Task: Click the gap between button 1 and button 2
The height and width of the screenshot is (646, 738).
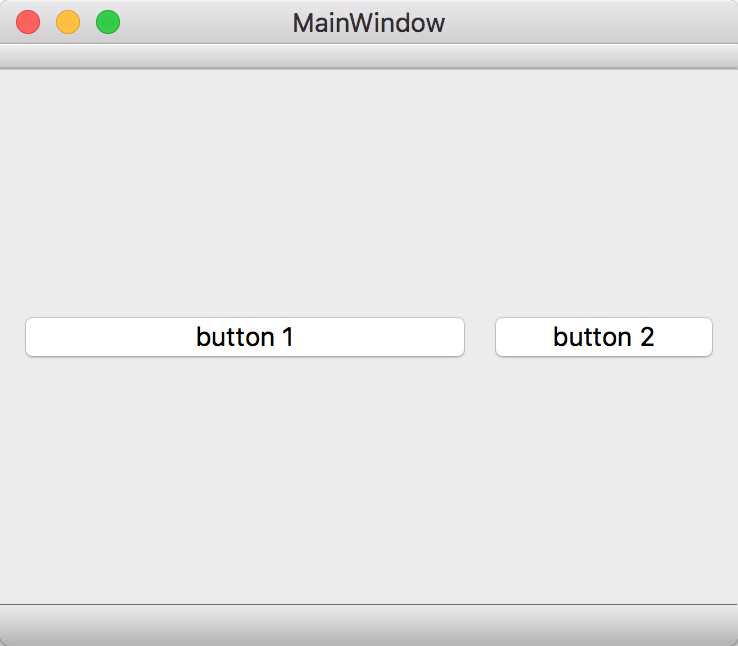Action: 480,337
